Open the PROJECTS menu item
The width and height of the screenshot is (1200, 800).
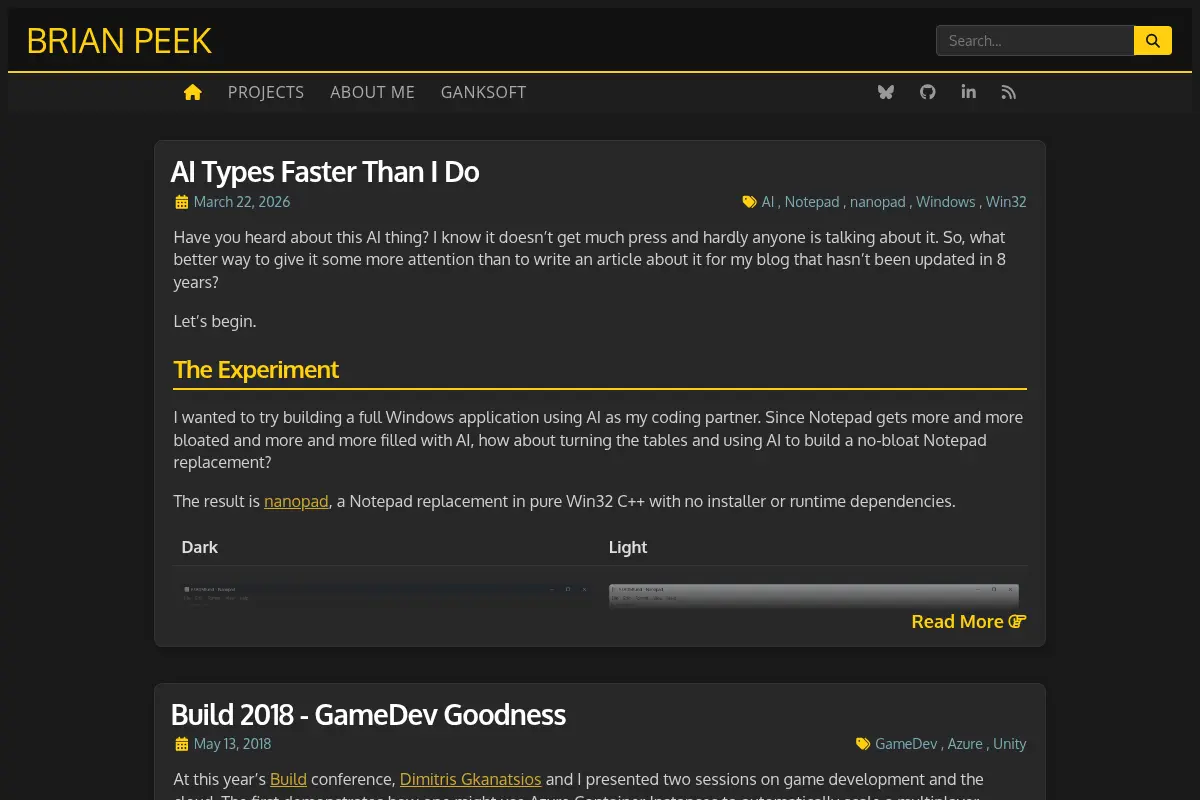[x=266, y=92]
